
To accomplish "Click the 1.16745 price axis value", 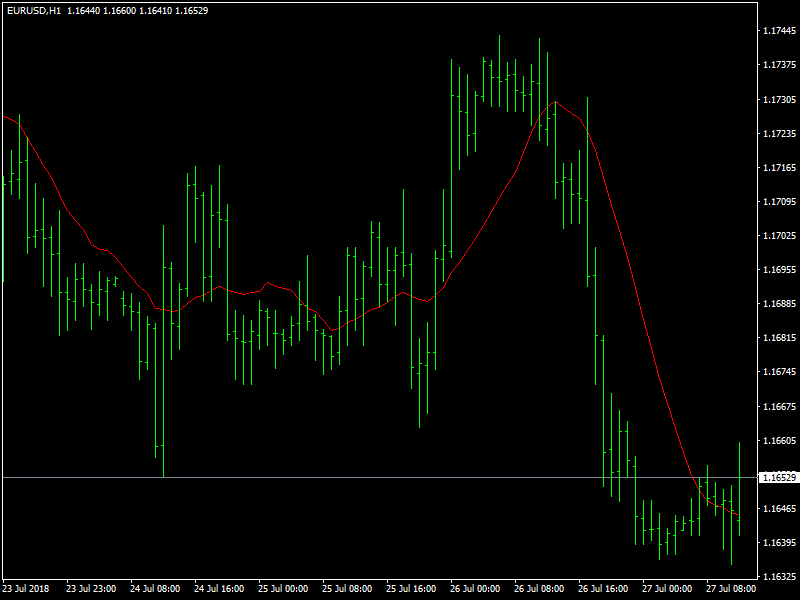I will click(779, 372).
